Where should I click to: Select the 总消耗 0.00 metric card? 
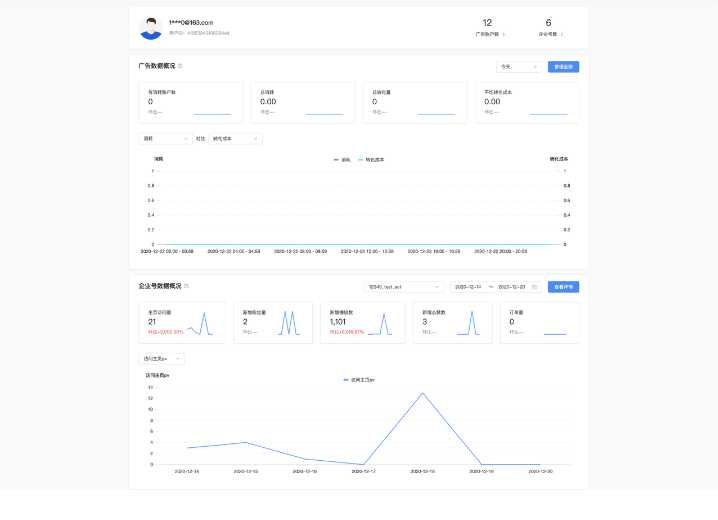[x=298, y=103]
